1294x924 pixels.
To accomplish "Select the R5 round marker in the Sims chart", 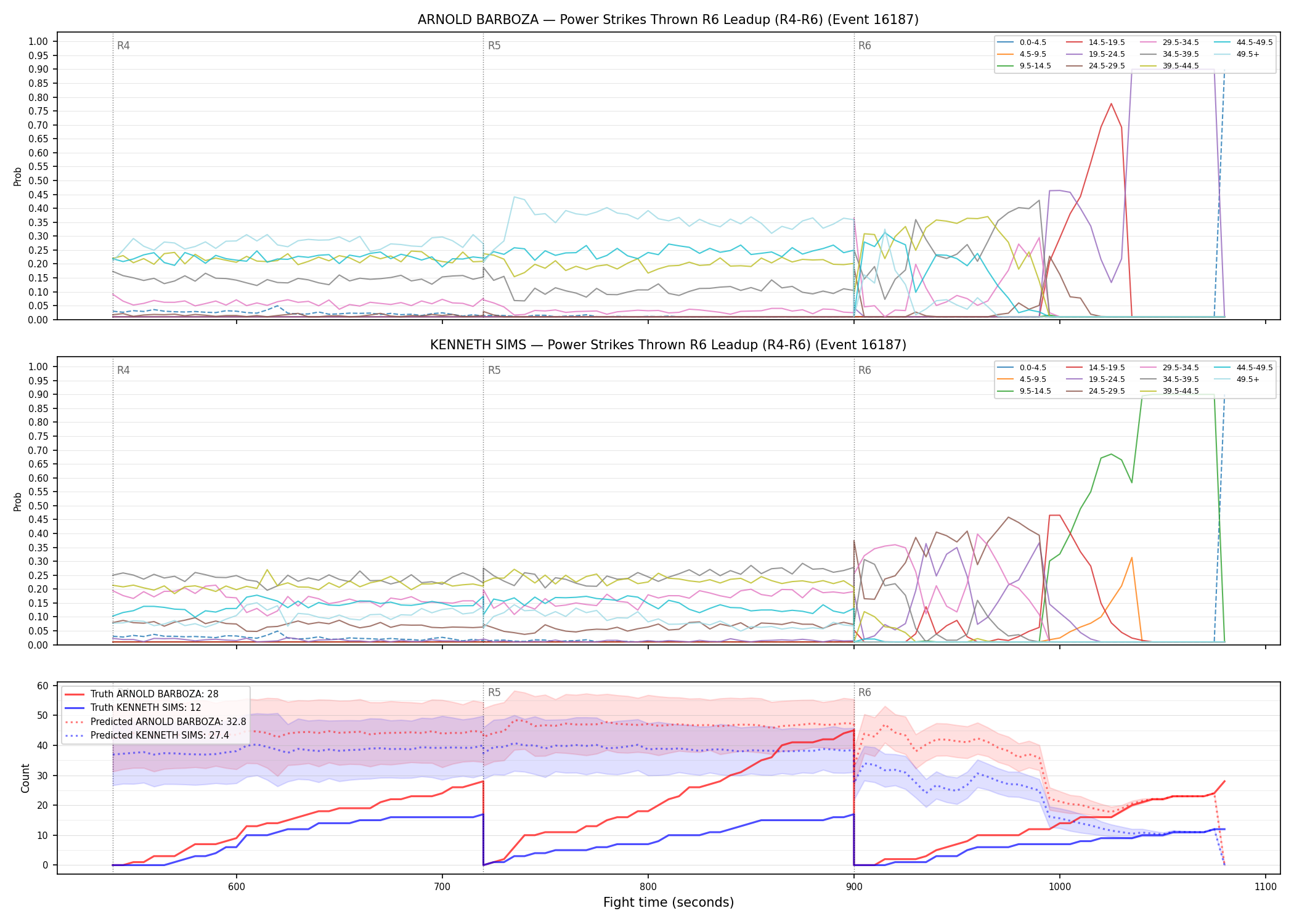I will (494, 370).
